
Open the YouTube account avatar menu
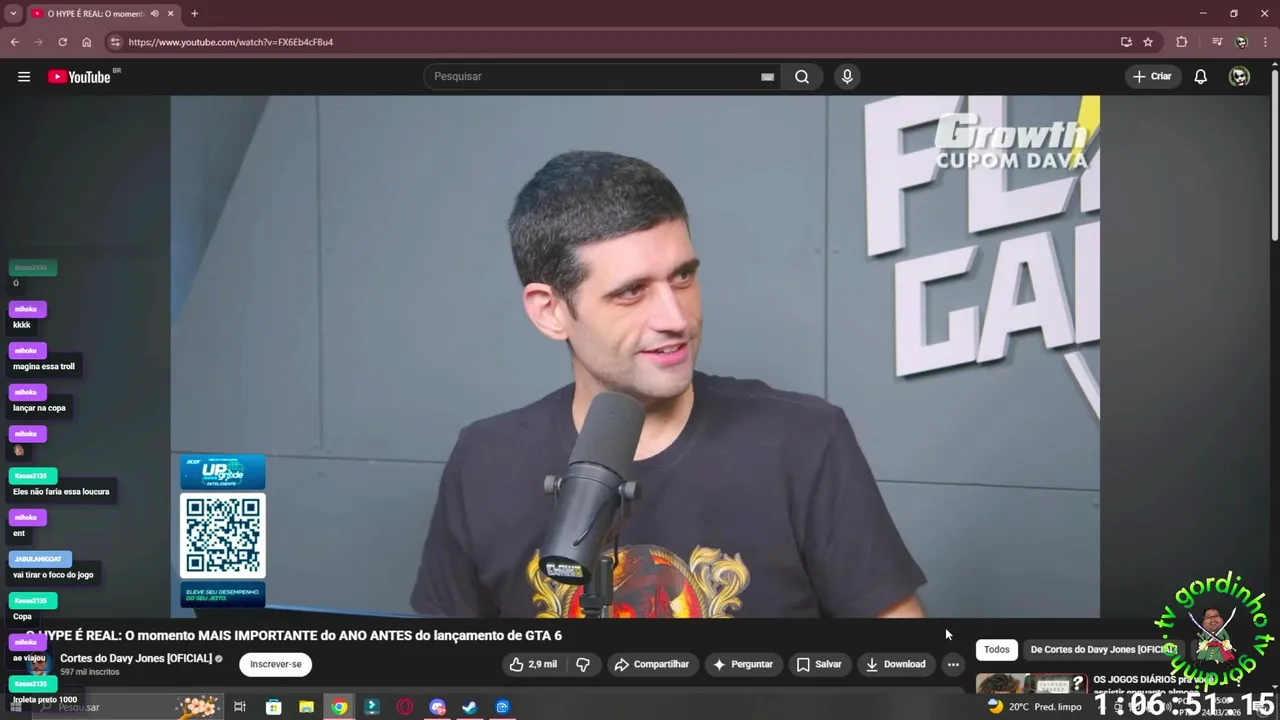(x=1239, y=77)
